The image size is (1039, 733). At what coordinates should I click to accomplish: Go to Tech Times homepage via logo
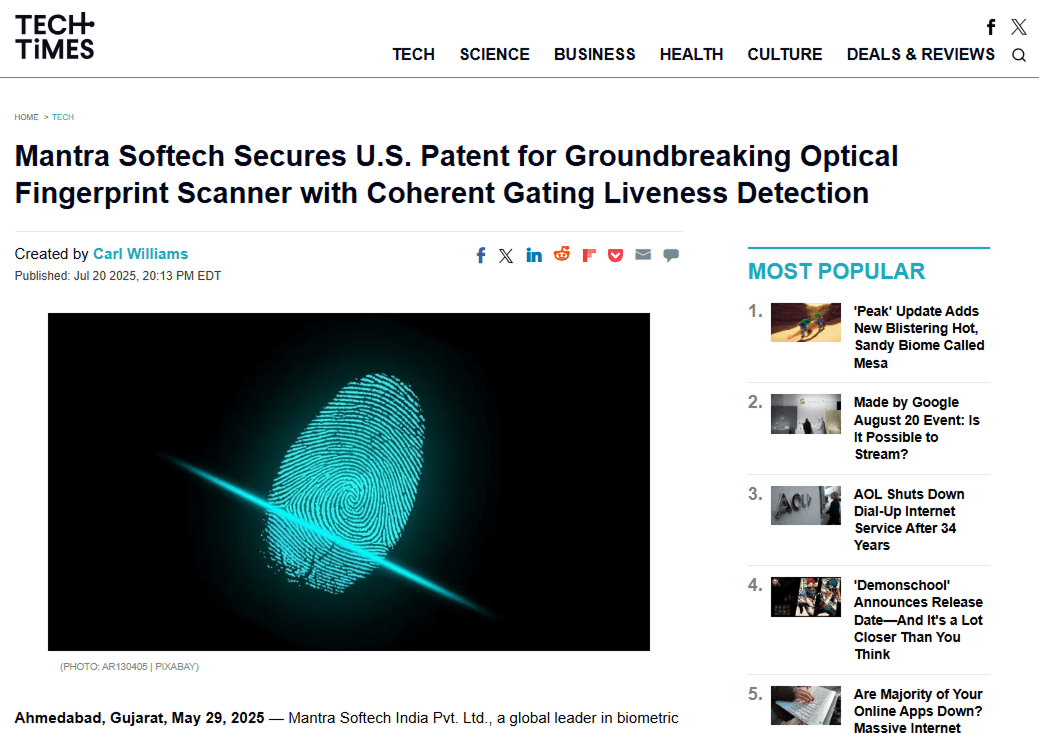click(55, 36)
